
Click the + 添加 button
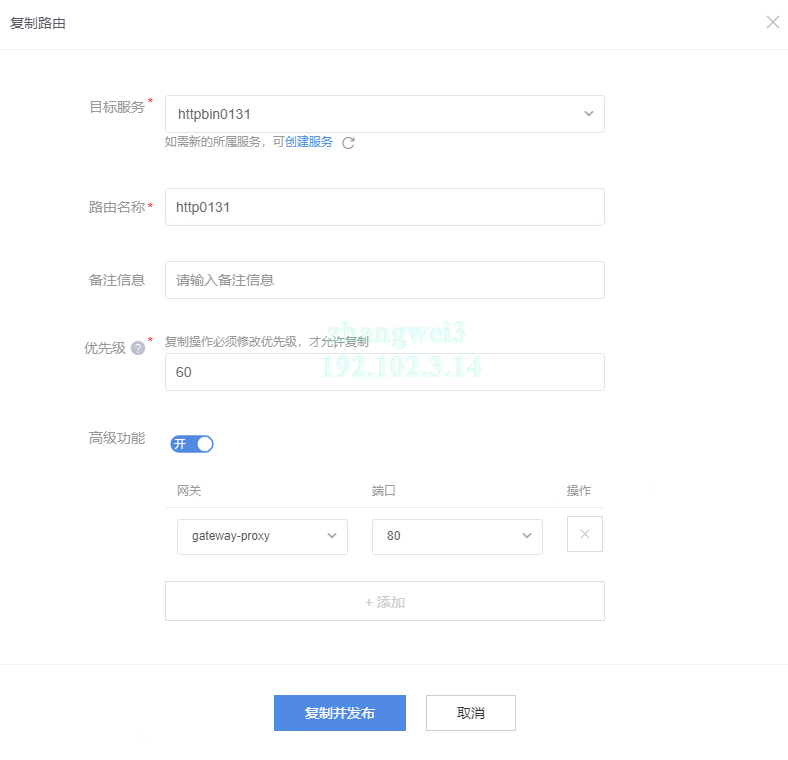click(384, 601)
